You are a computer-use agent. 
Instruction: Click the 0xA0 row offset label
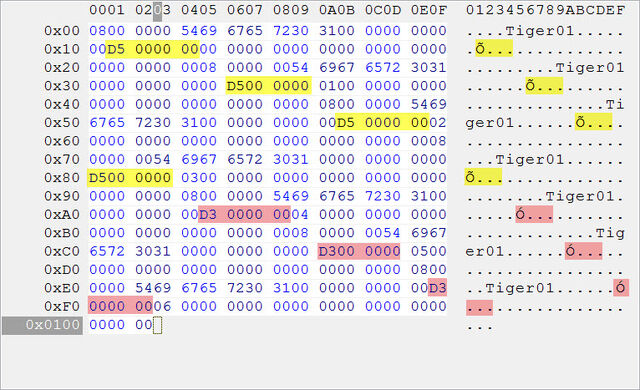[62, 215]
